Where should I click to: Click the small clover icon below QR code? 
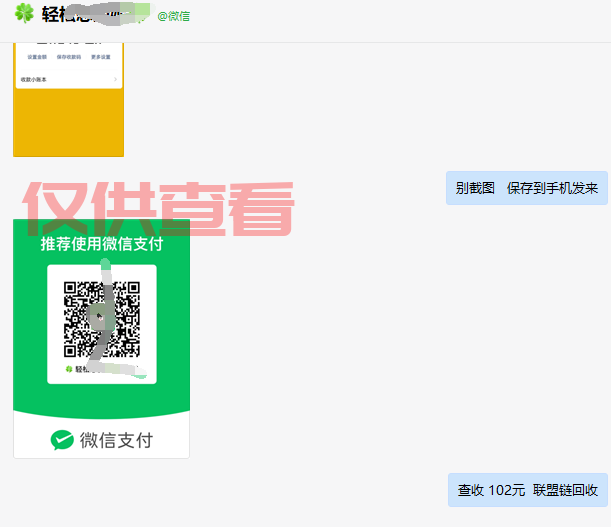[x=69, y=368]
